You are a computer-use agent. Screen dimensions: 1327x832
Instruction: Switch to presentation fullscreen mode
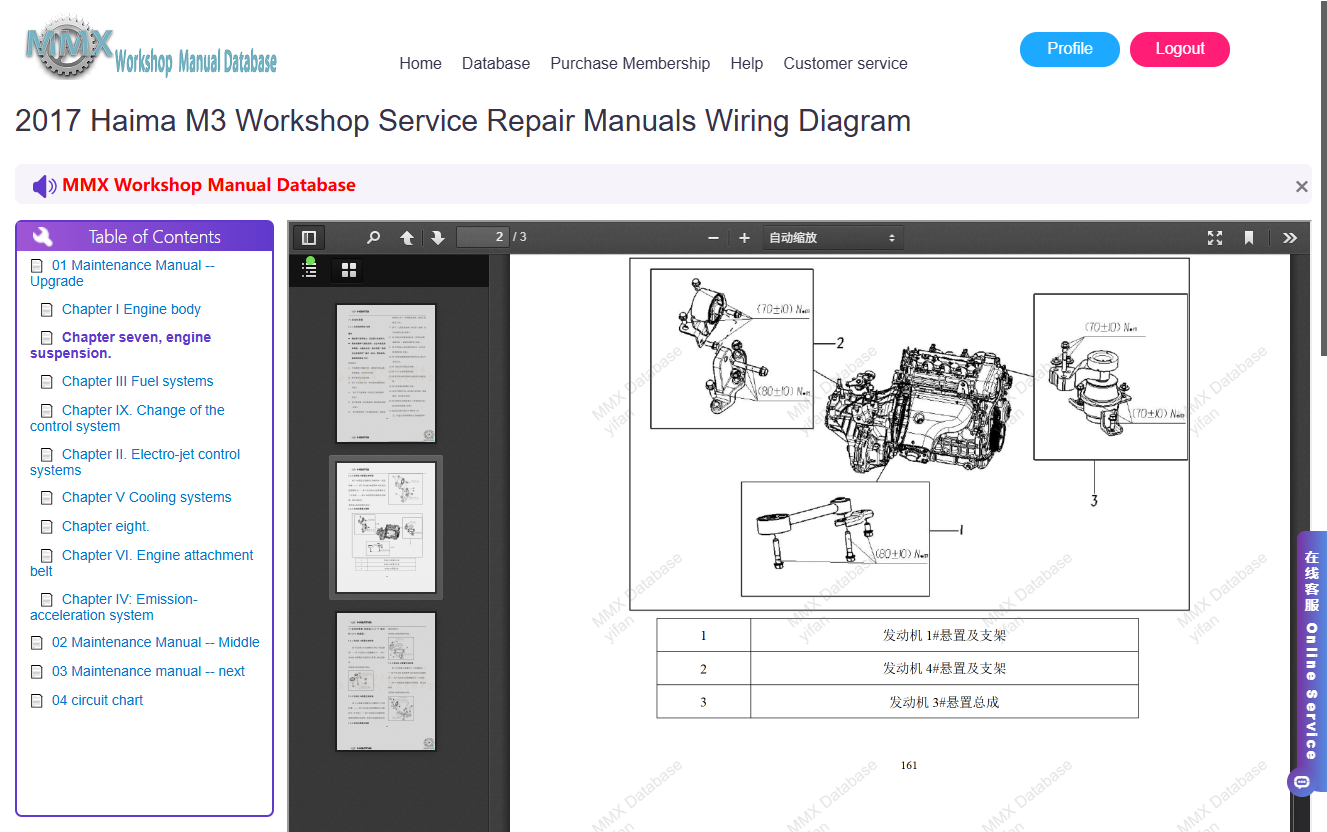1215,237
